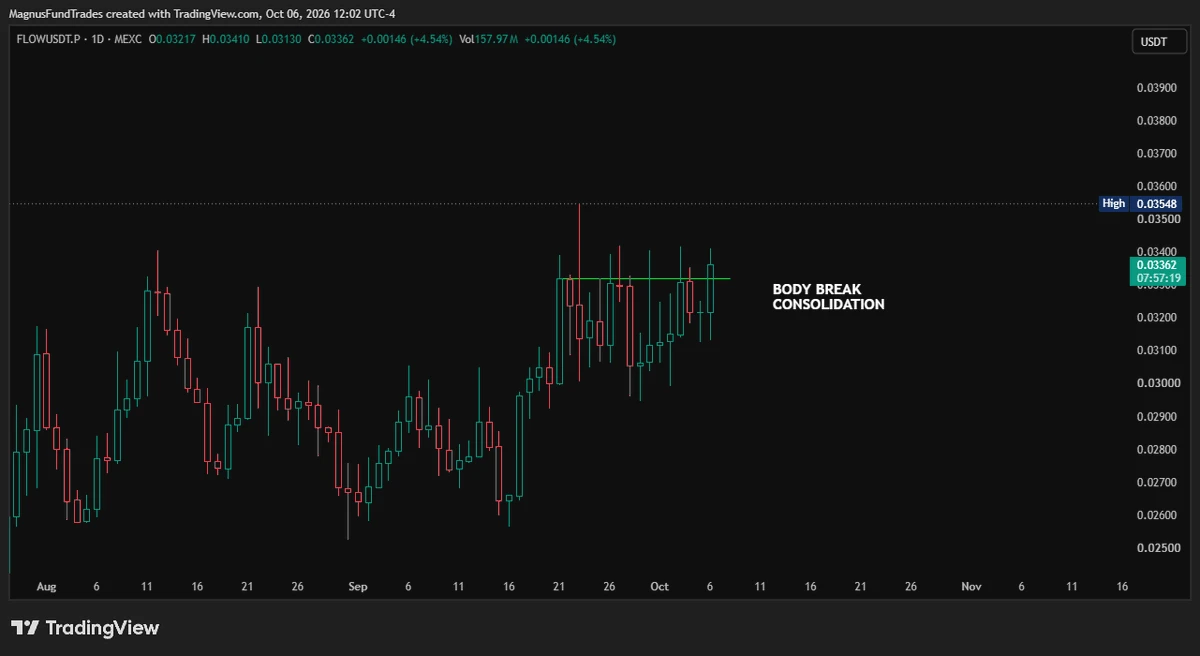Screen dimensions: 1200x656
Task: Select the open value O0.03217
Action: (x=172, y=39)
